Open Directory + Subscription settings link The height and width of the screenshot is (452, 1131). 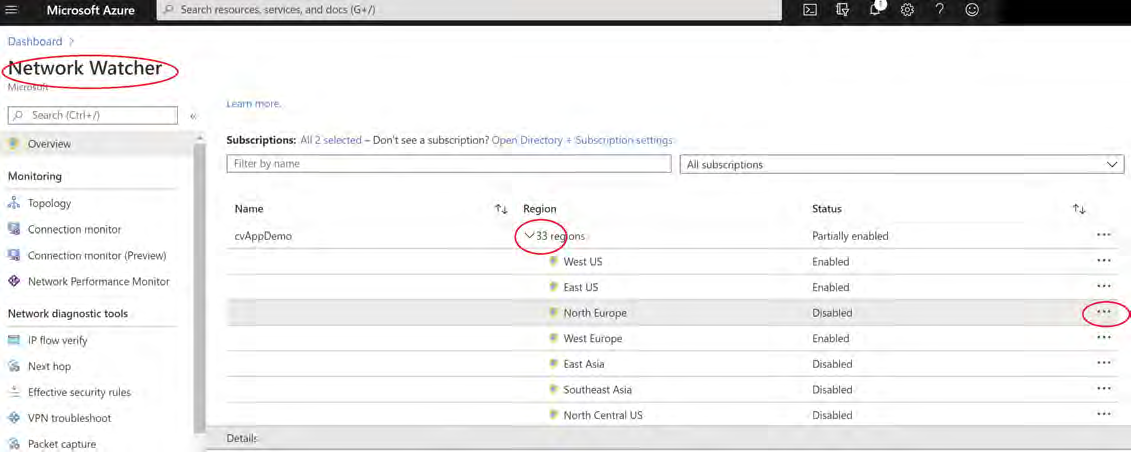tap(581, 141)
